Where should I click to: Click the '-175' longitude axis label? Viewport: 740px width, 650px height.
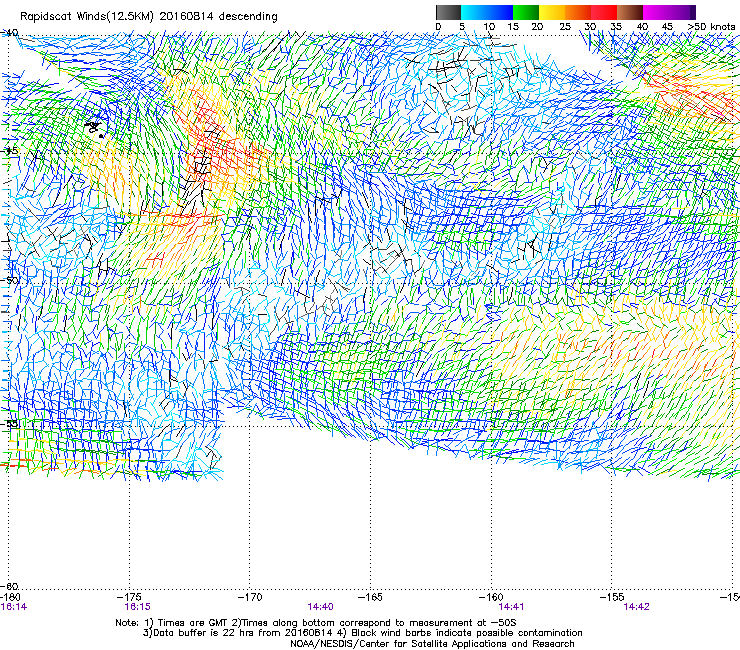[x=131, y=597]
